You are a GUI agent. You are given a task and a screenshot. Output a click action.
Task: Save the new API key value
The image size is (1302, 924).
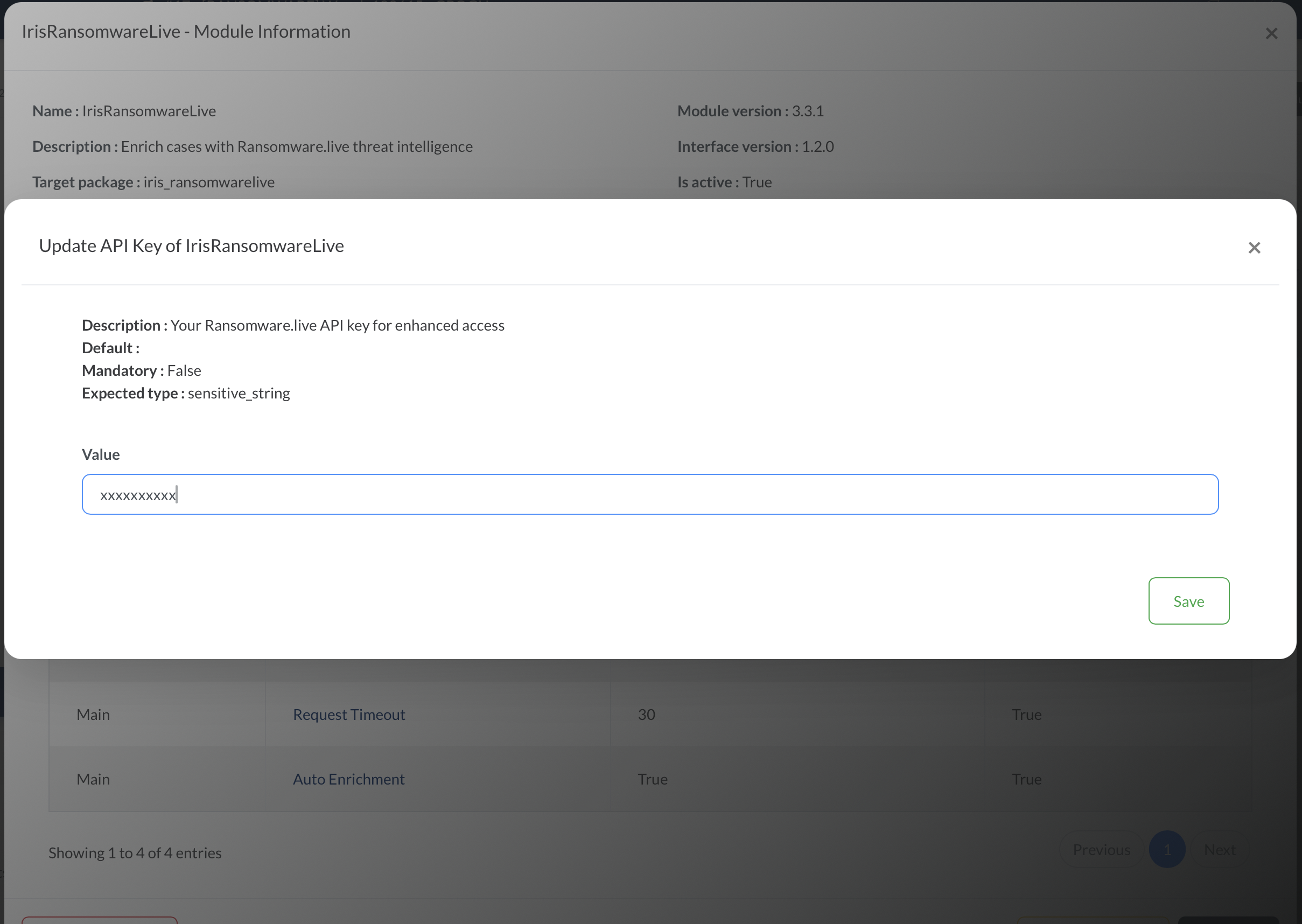(1189, 601)
